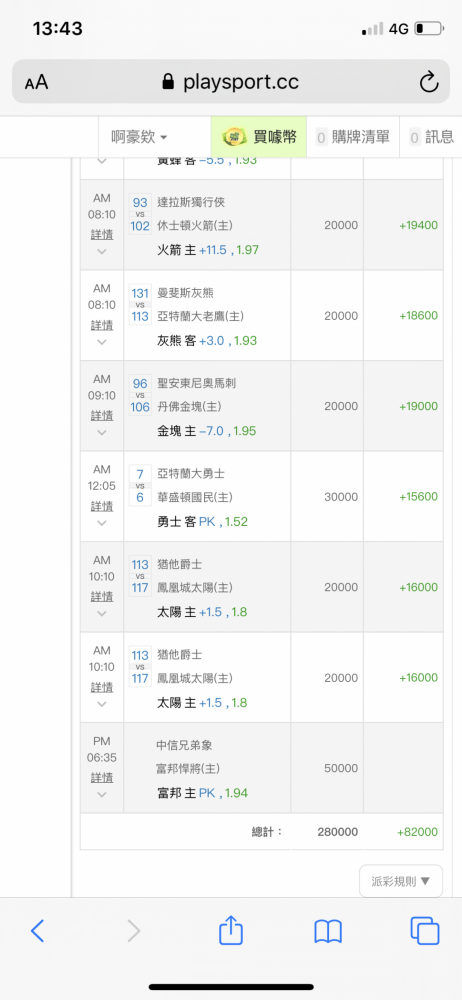
Task: Tap the Safari back arrow
Action: click(38, 931)
